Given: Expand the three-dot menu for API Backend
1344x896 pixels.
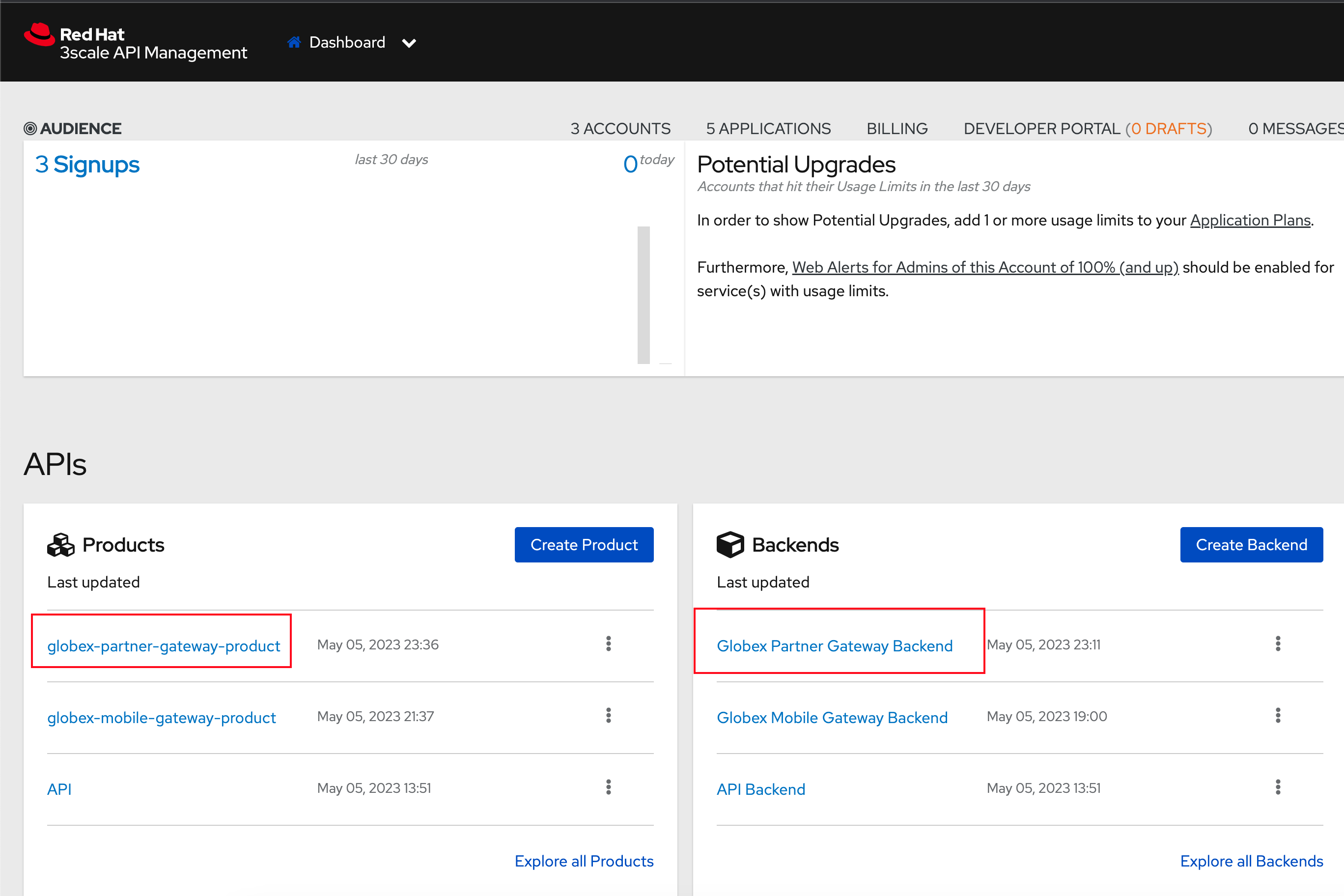Looking at the screenshot, I should pyautogui.click(x=1281, y=788).
